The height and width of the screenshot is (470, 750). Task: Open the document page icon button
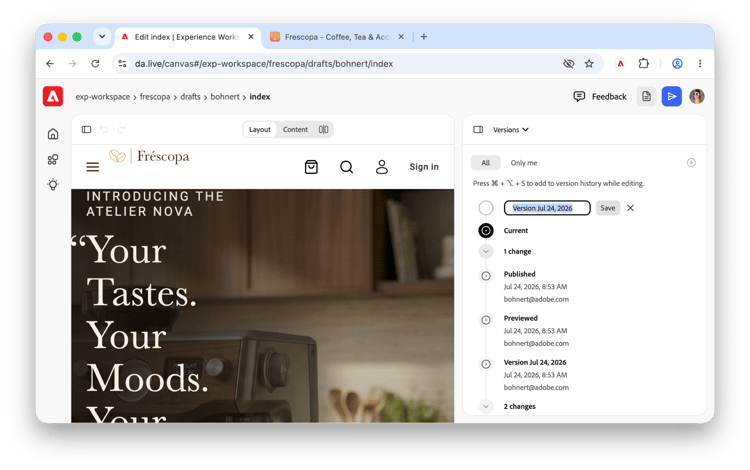(646, 97)
